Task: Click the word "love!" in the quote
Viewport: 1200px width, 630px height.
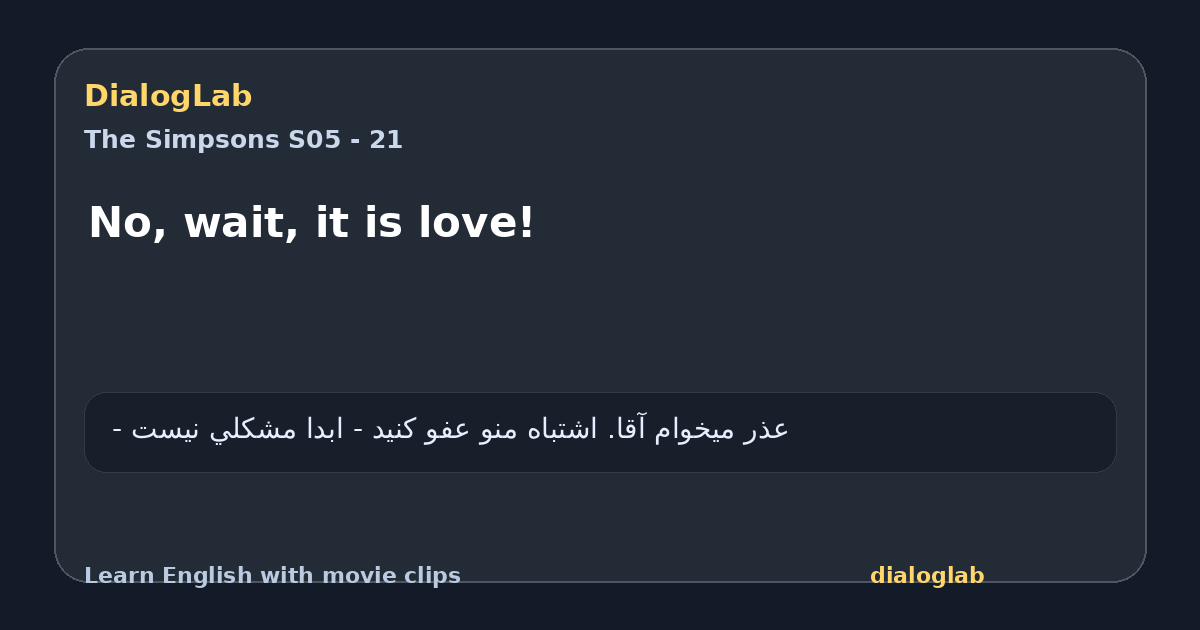Action: coord(476,223)
